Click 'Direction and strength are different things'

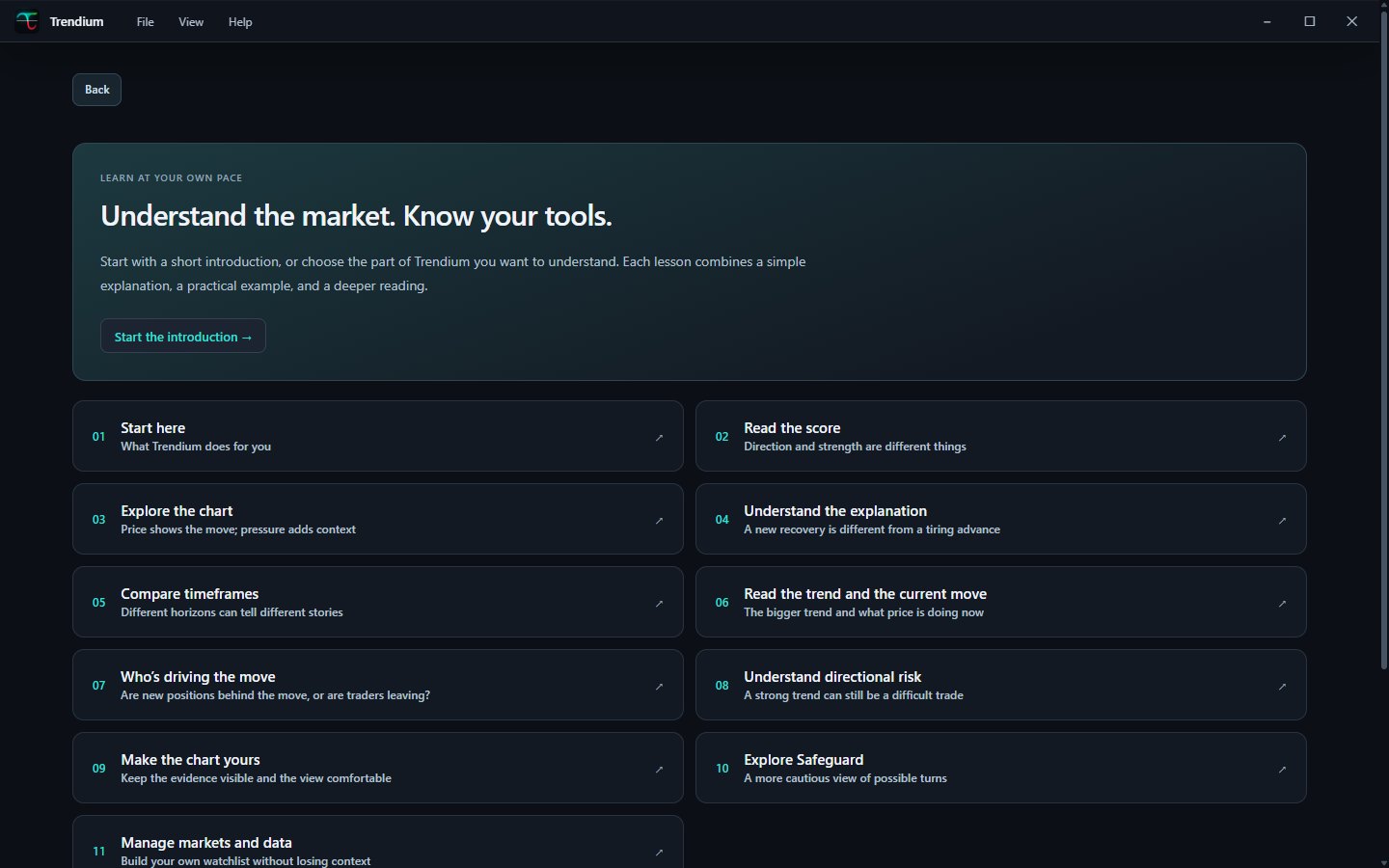(855, 447)
